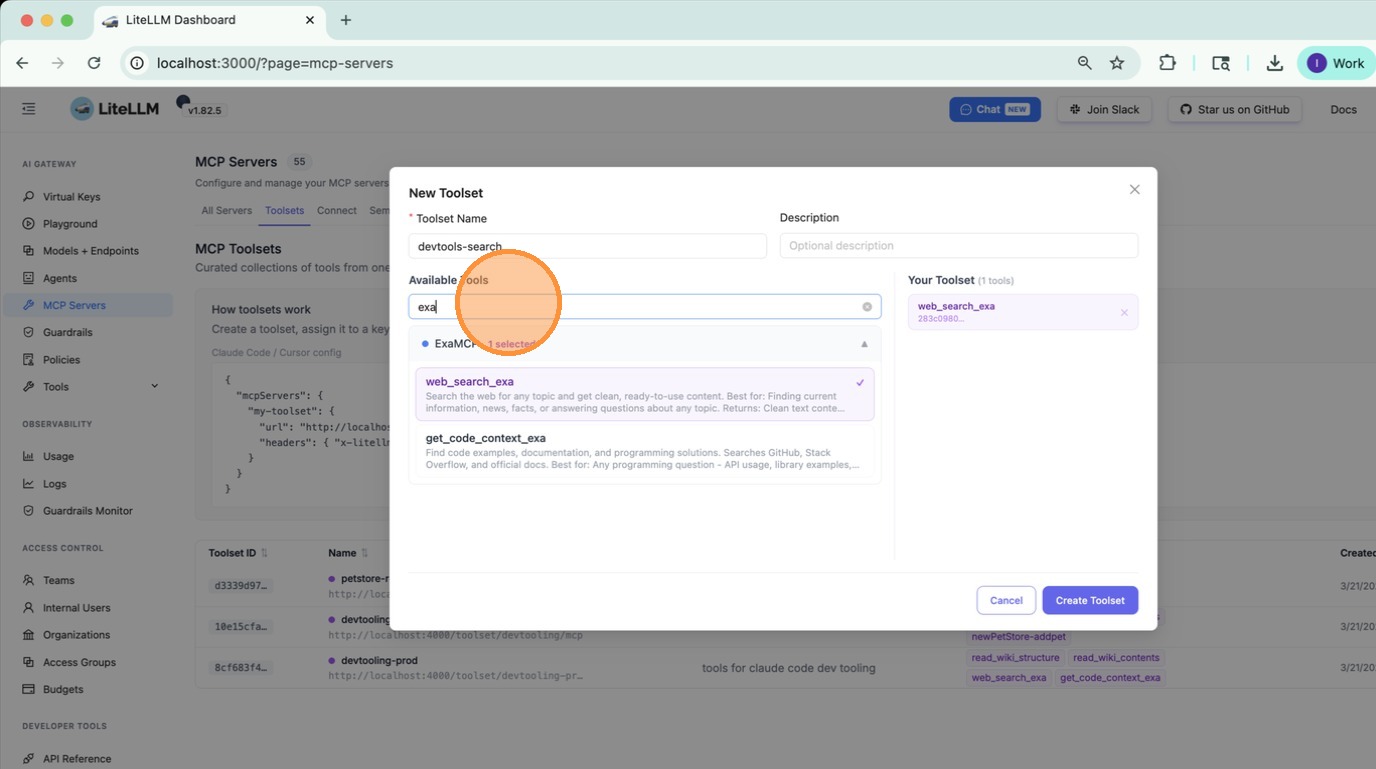Click the Toolset Name input field
Image resolution: width=1376 pixels, height=769 pixels.
pyautogui.click(x=588, y=246)
